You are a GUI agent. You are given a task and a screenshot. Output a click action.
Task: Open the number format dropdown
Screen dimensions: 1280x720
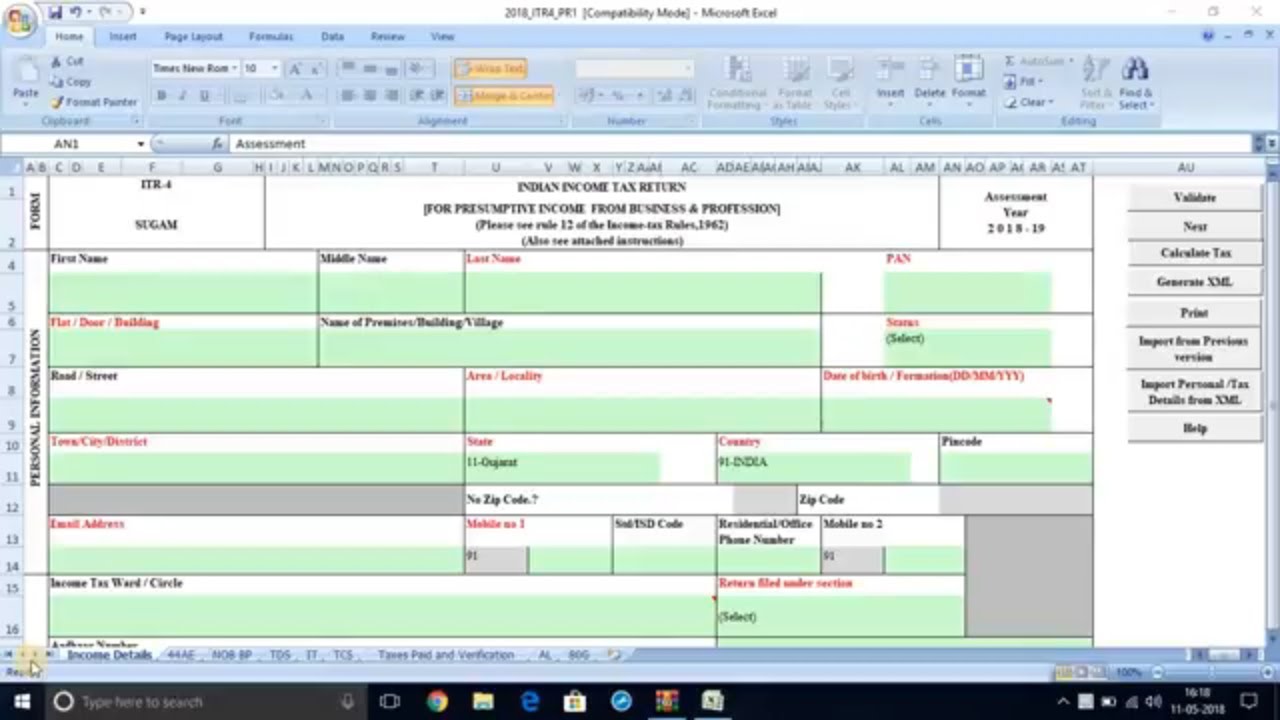coord(688,69)
